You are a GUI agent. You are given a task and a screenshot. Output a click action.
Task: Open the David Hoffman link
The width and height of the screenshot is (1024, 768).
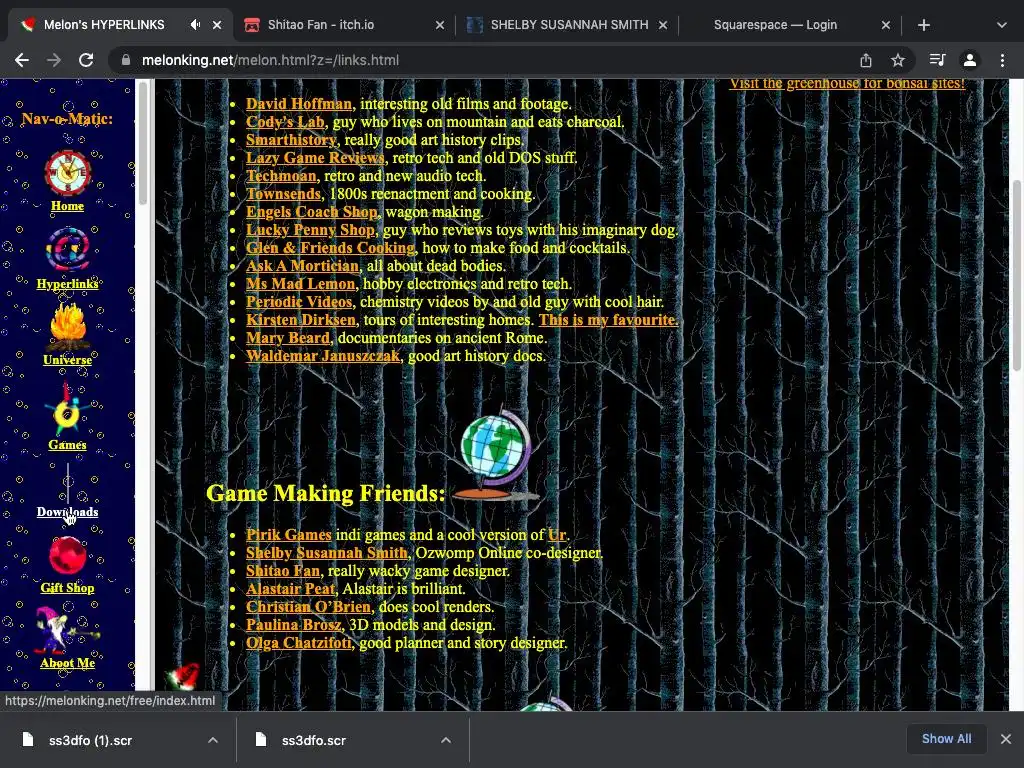(x=298, y=104)
